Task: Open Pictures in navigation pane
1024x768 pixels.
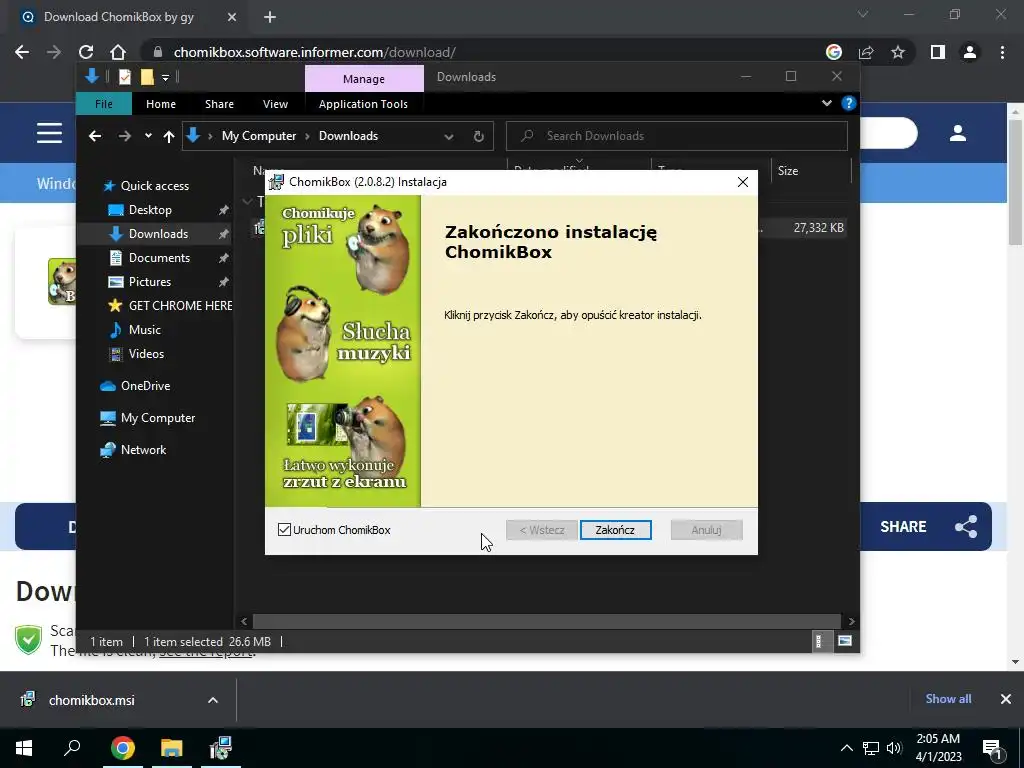Action: [x=150, y=282]
